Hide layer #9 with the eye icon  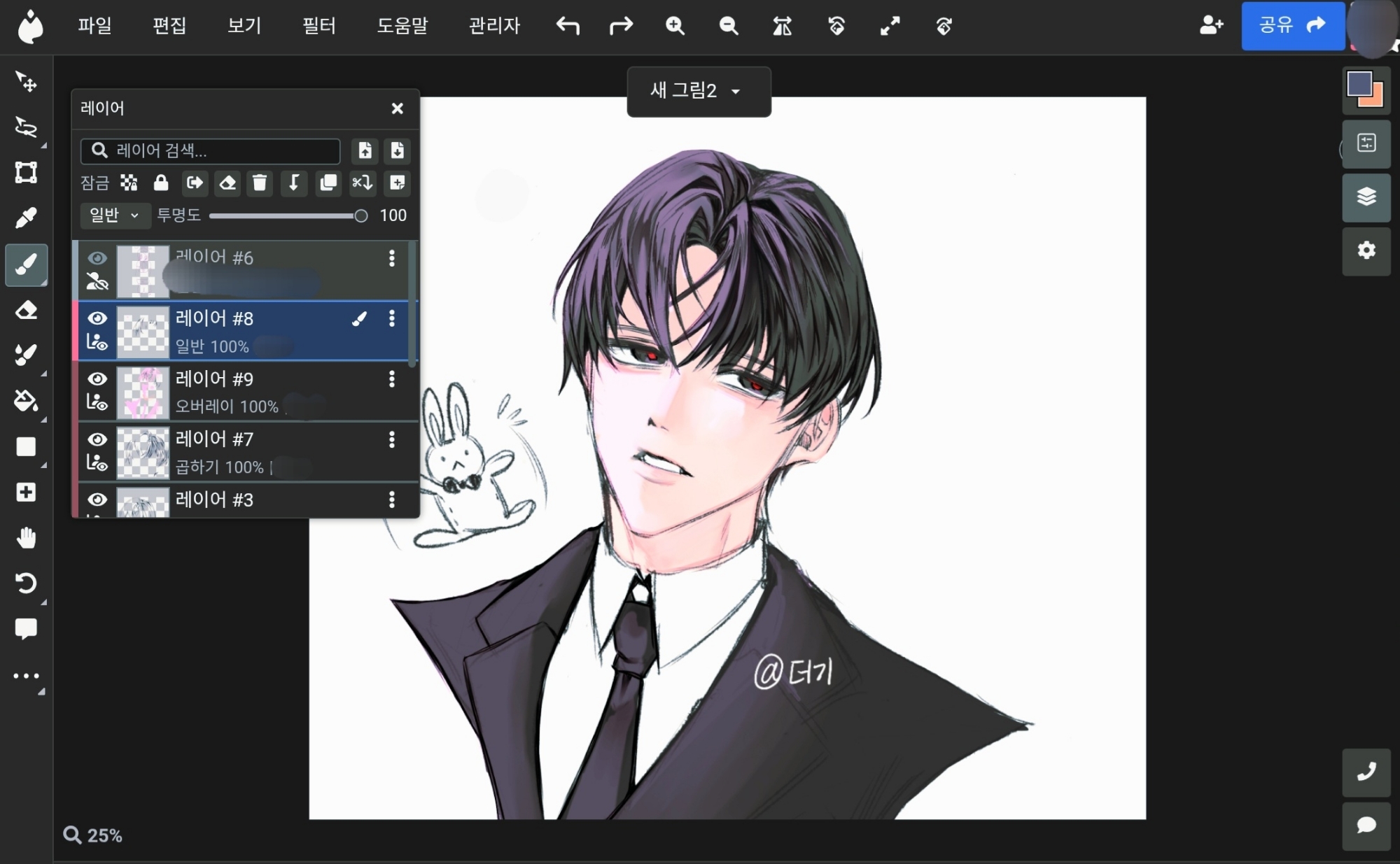(97, 378)
